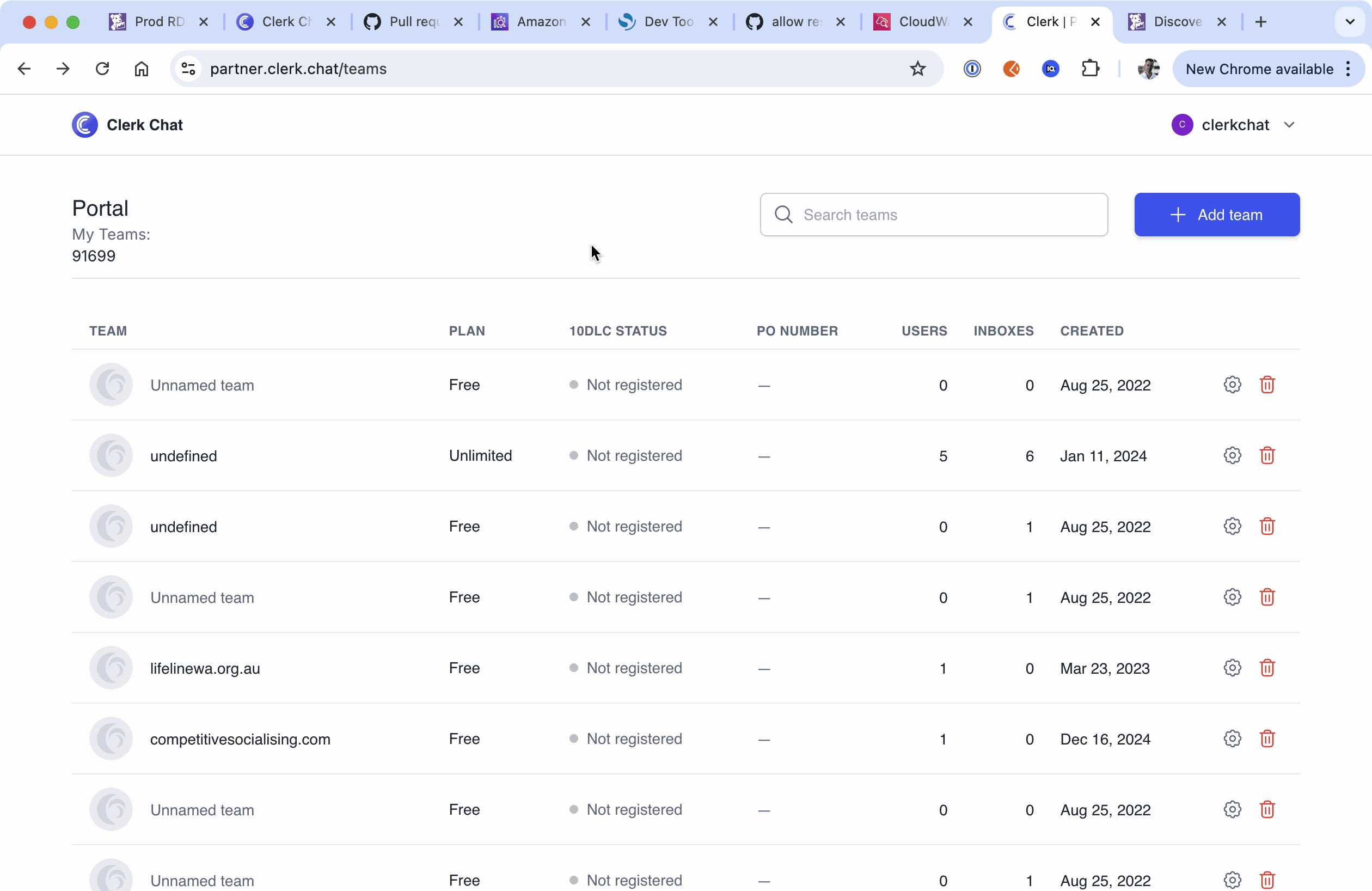Open settings for competitivesocialising.com team
Image resolution: width=1372 pixels, height=891 pixels.
click(x=1232, y=739)
